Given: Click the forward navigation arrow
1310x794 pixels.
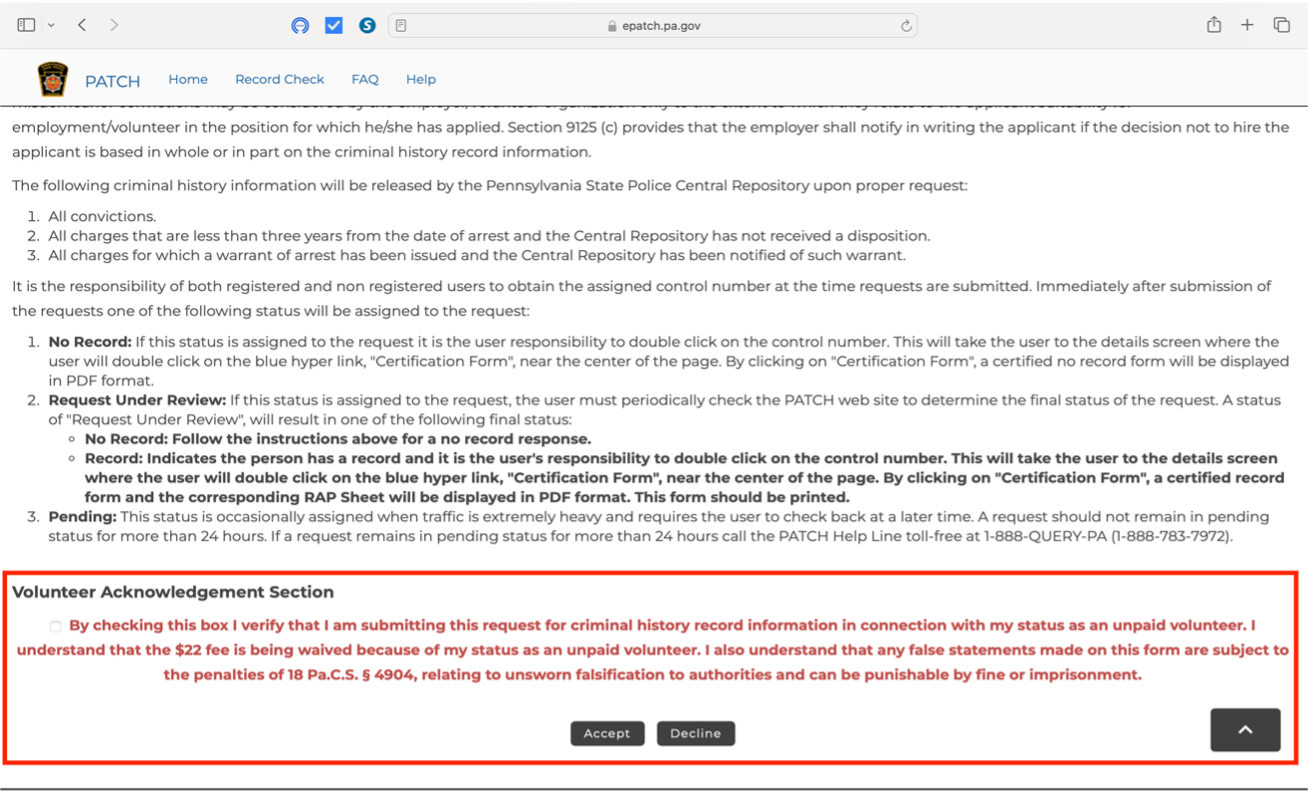Looking at the screenshot, I should tap(114, 25).
